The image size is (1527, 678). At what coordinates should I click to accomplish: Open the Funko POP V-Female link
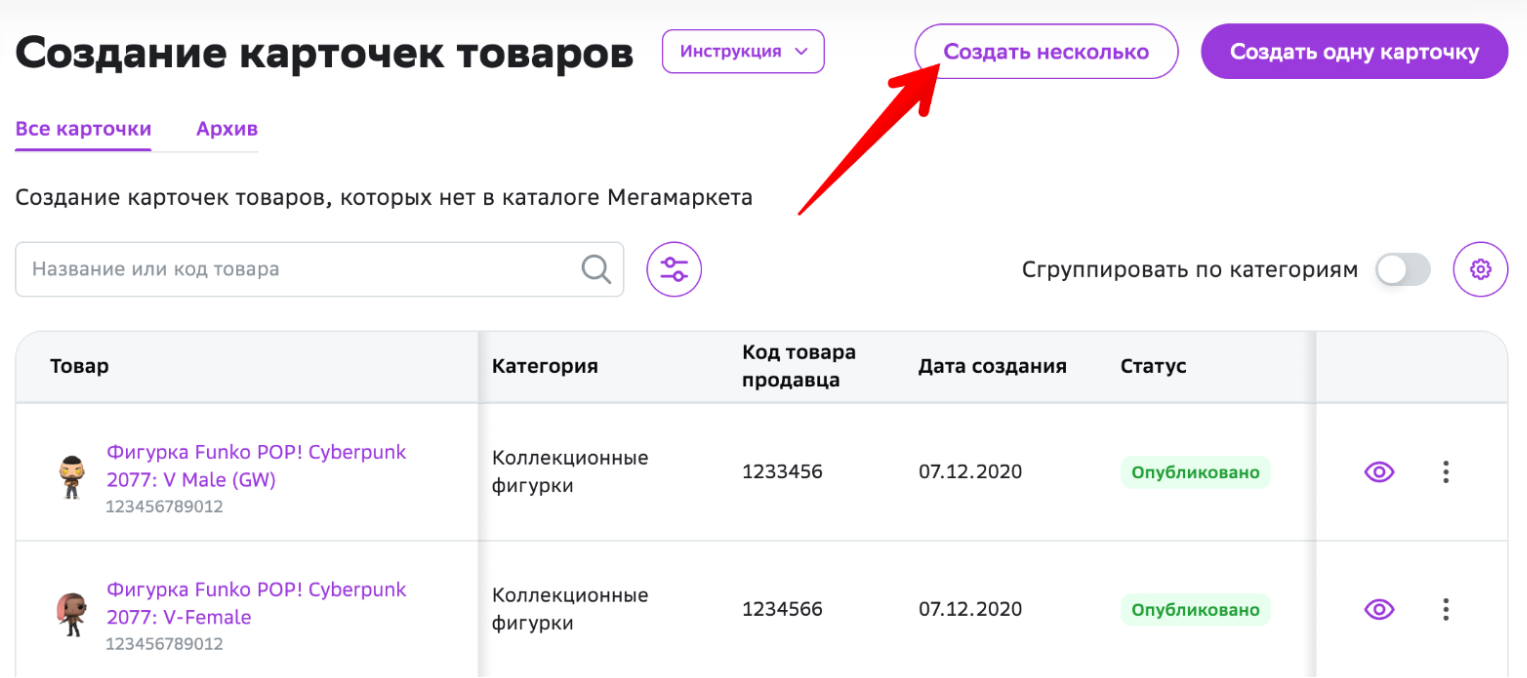point(256,603)
